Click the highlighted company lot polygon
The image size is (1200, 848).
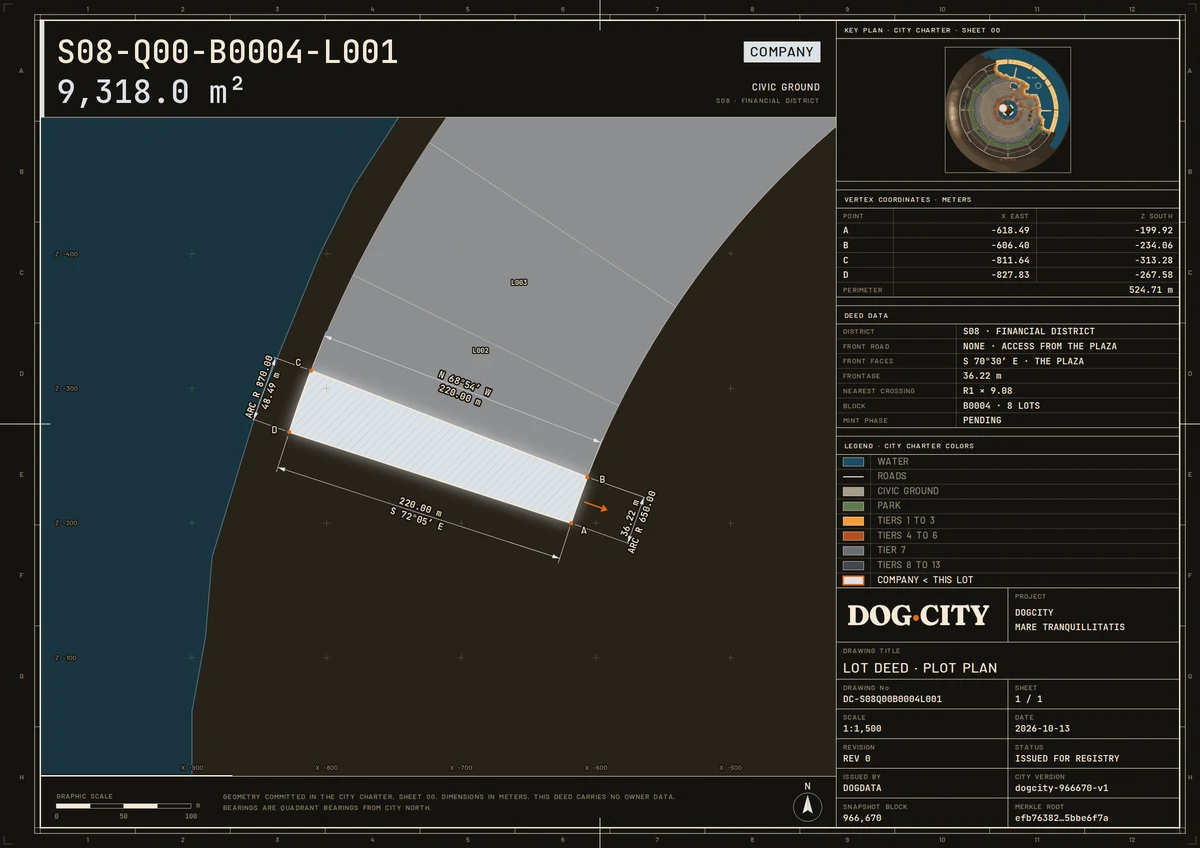tap(437, 446)
